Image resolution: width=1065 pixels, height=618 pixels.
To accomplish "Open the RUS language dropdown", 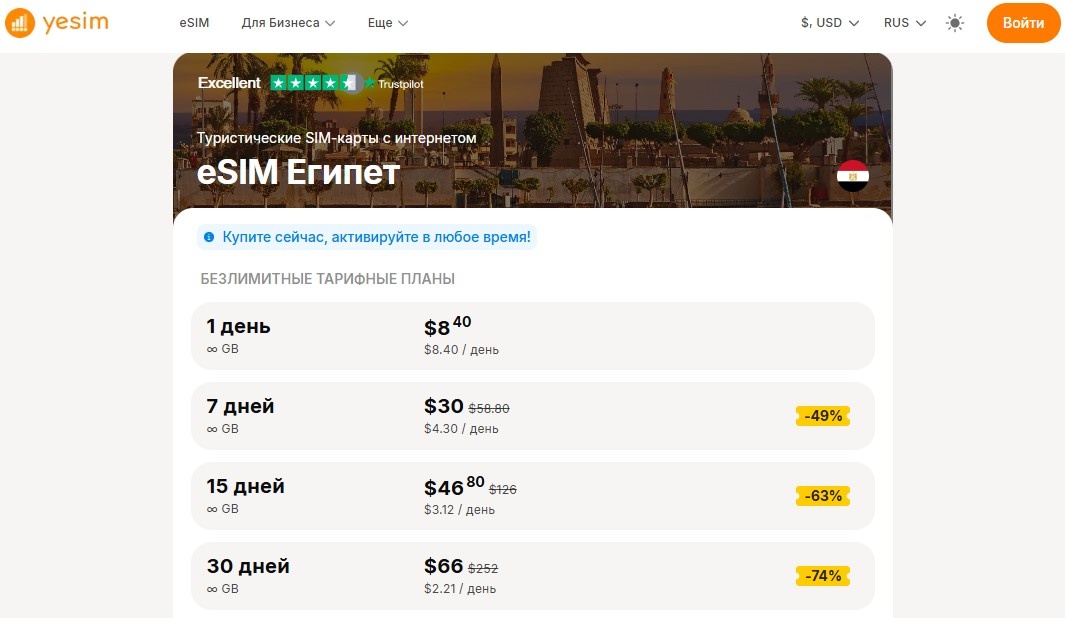I will pyautogui.click(x=903, y=21).
